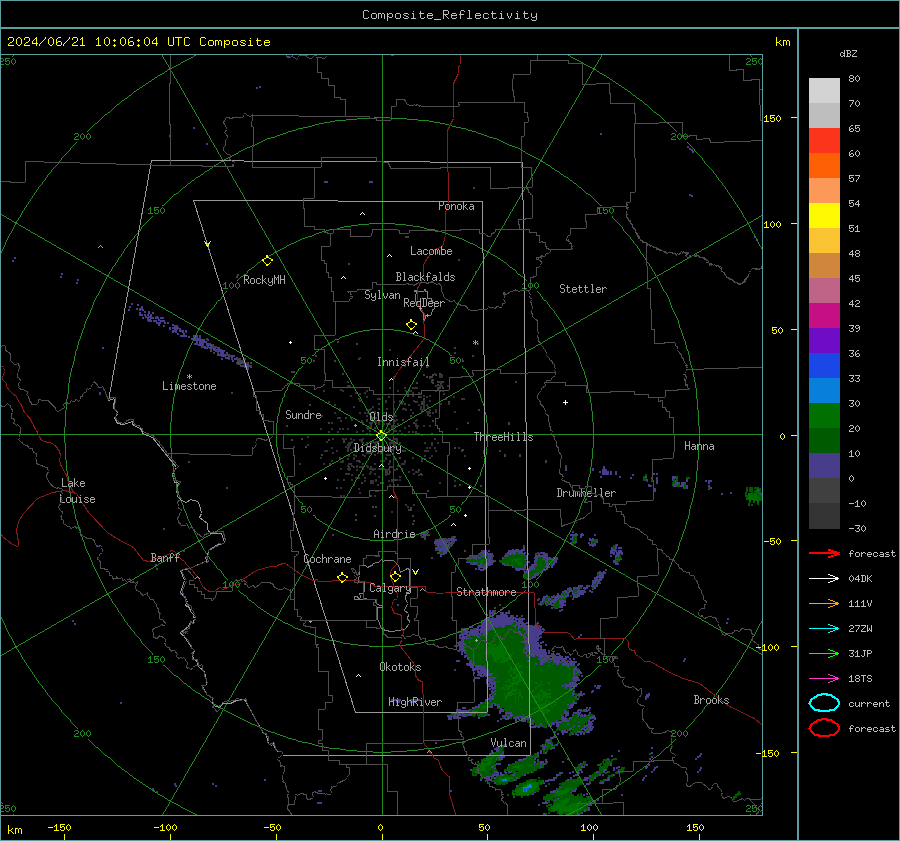The width and height of the screenshot is (900, 841).
Task: Click the Cochrane city label
Action: 327,559
